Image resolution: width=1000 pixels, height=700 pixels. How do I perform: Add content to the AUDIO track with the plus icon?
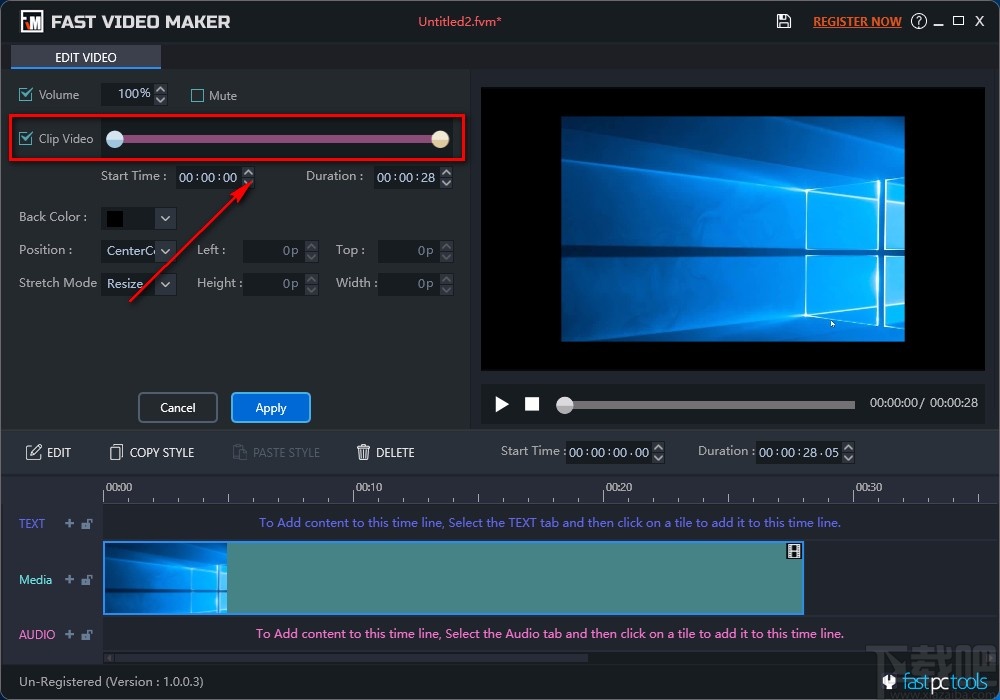click(70, 634)
